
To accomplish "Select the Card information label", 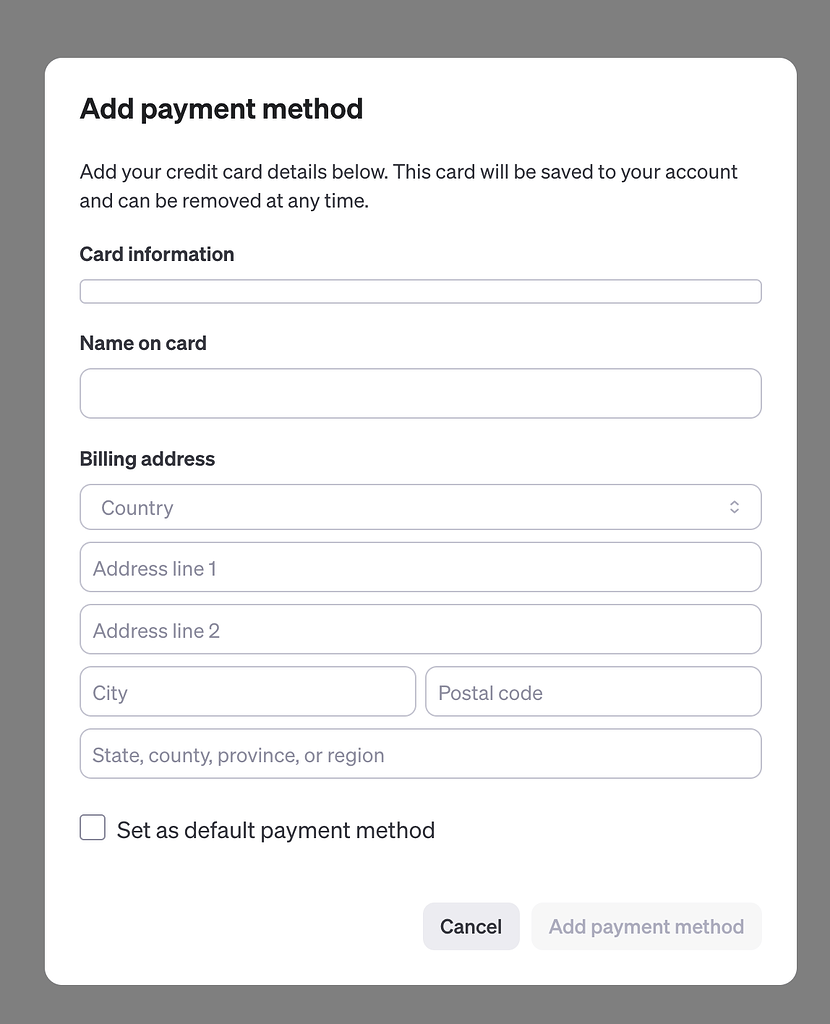I will pyautogui.click(x=156, y=254).
